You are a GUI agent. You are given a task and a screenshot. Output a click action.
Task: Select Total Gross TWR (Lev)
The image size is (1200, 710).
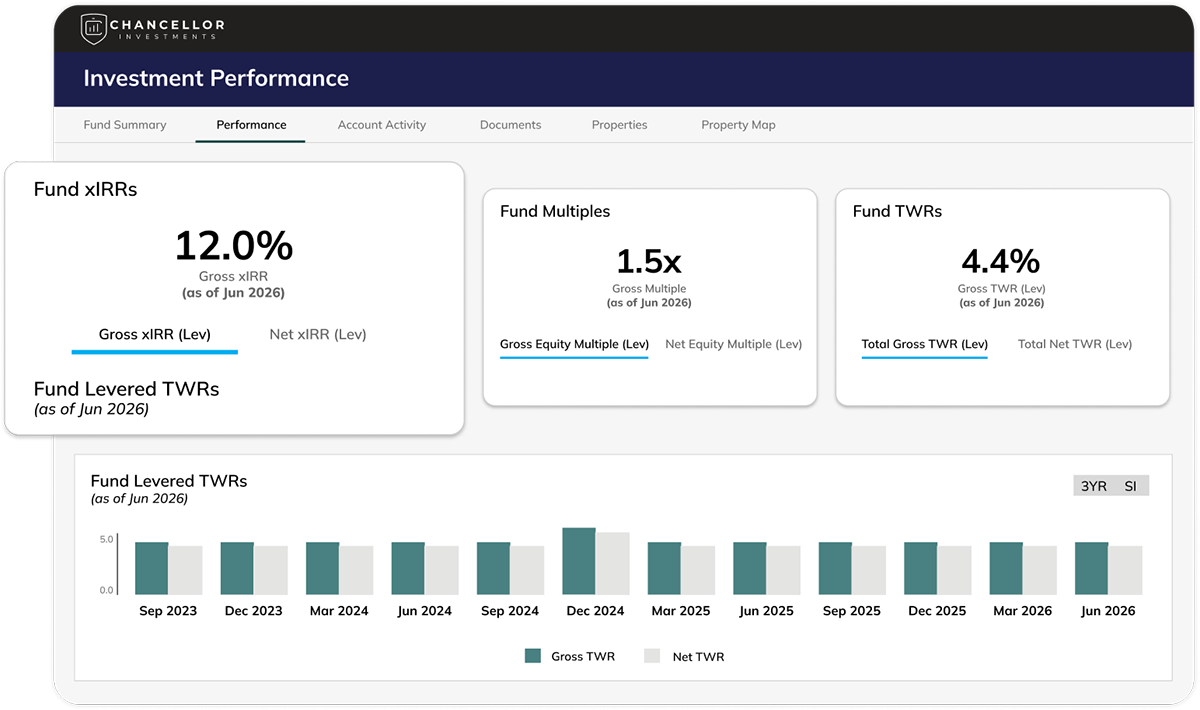pyautogui.click(x=924, y=344)
